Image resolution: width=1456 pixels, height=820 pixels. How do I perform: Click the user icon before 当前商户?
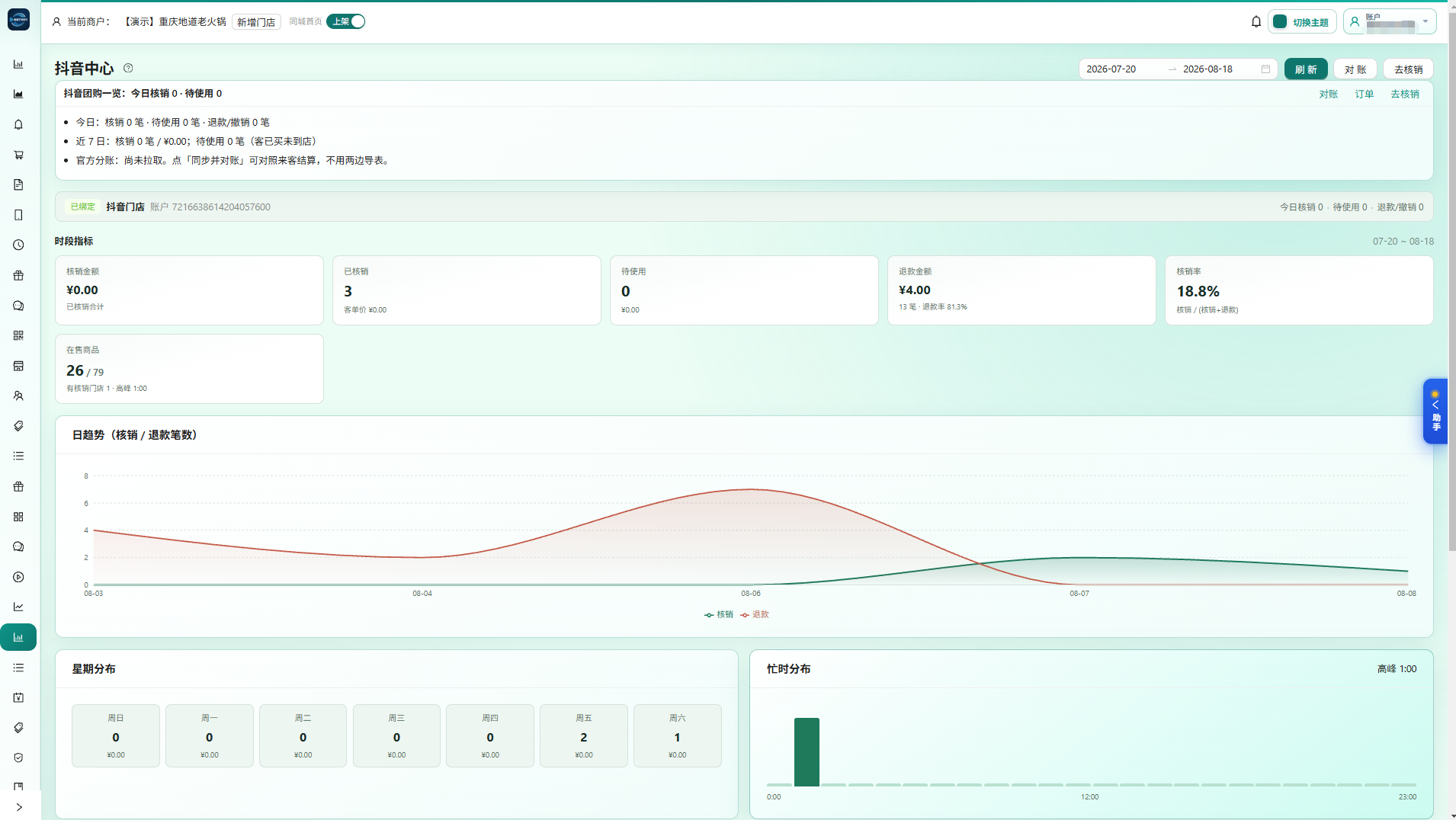[56, 21]
